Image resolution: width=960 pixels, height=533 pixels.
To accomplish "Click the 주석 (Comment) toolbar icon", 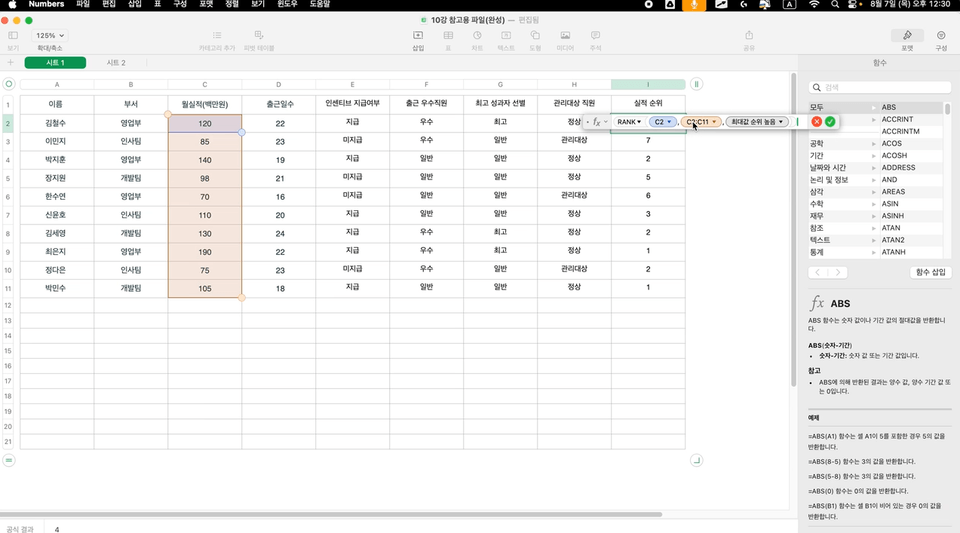I will pyautogui.click(x=595, y=35).
